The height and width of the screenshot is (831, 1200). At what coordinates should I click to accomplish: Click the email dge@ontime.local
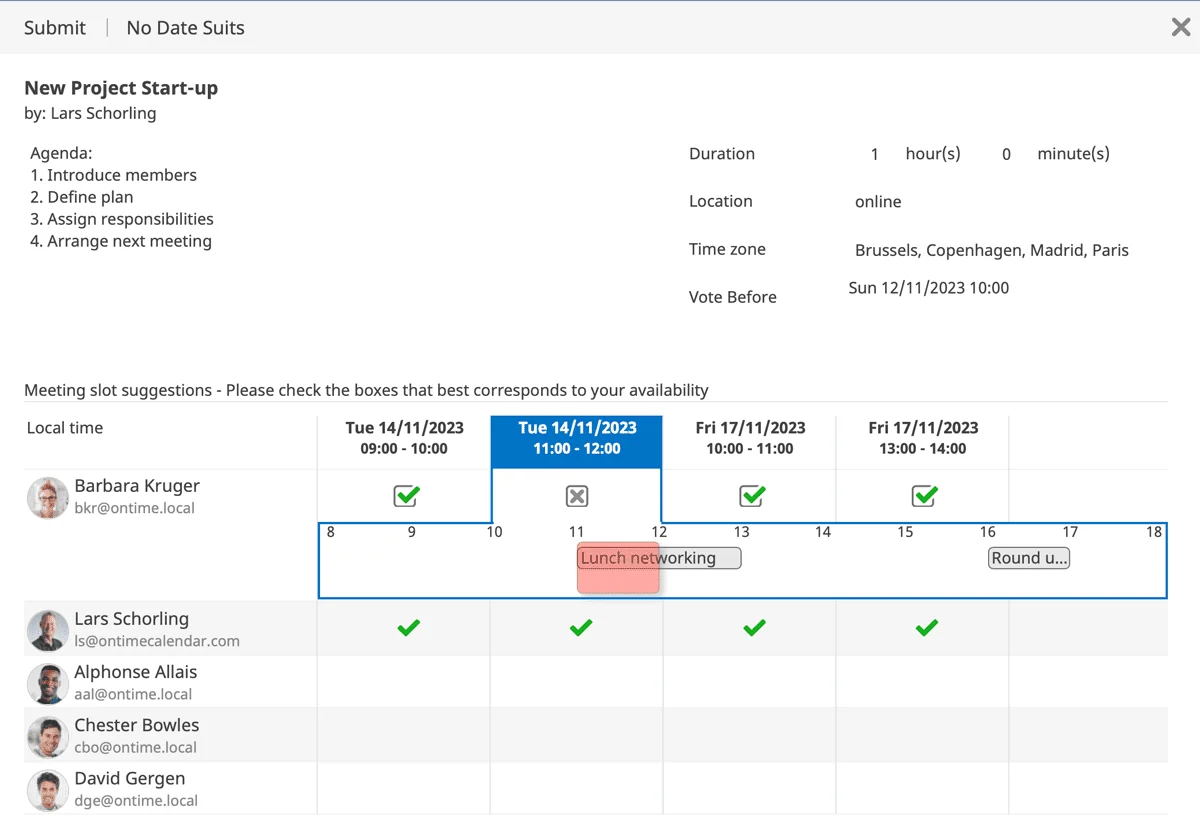click(x=136, y=800)
